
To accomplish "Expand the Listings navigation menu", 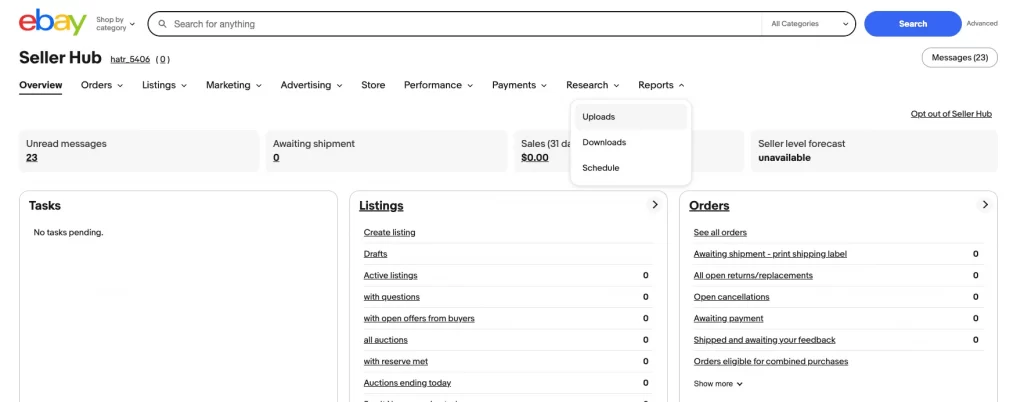I will point(165,85).
